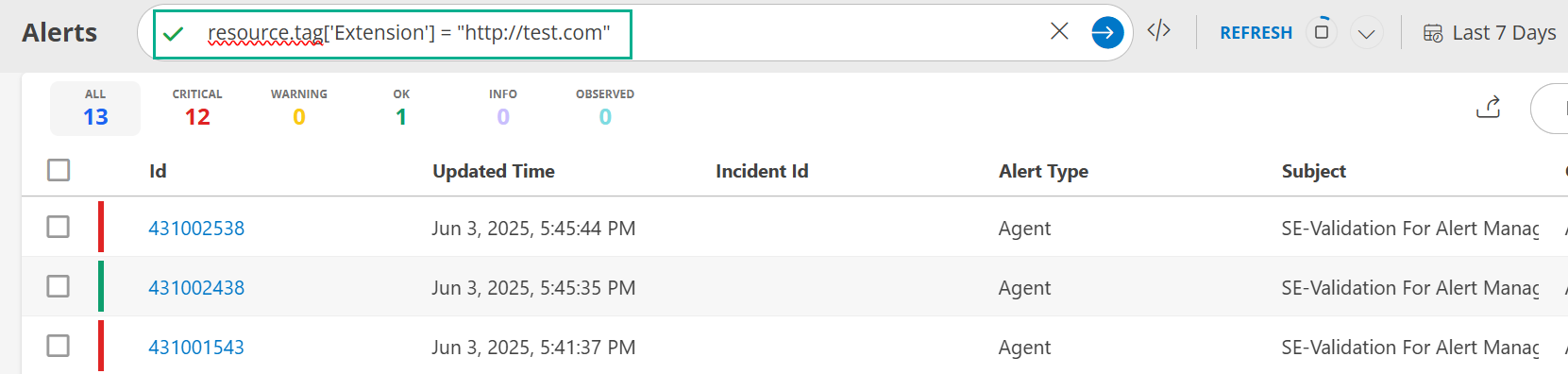Show the OK alerts tab
The height and width of the screenshot is (374, 1568).
point(401,108)
